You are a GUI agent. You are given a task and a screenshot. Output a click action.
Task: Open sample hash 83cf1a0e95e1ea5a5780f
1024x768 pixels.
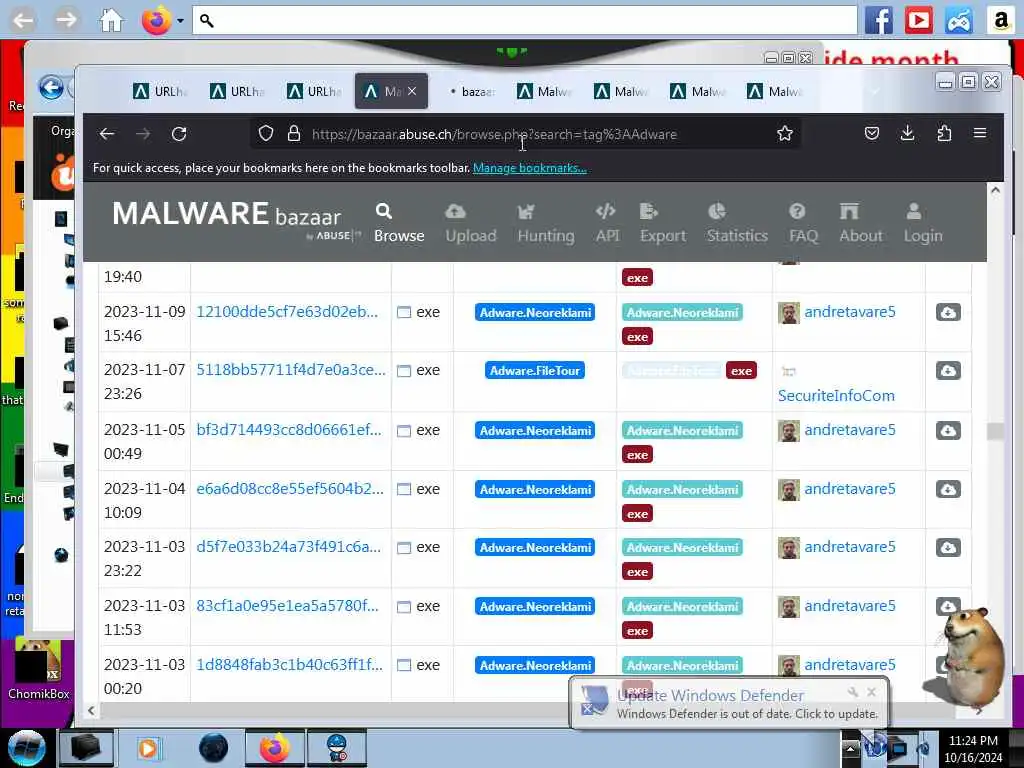[287, 605]
